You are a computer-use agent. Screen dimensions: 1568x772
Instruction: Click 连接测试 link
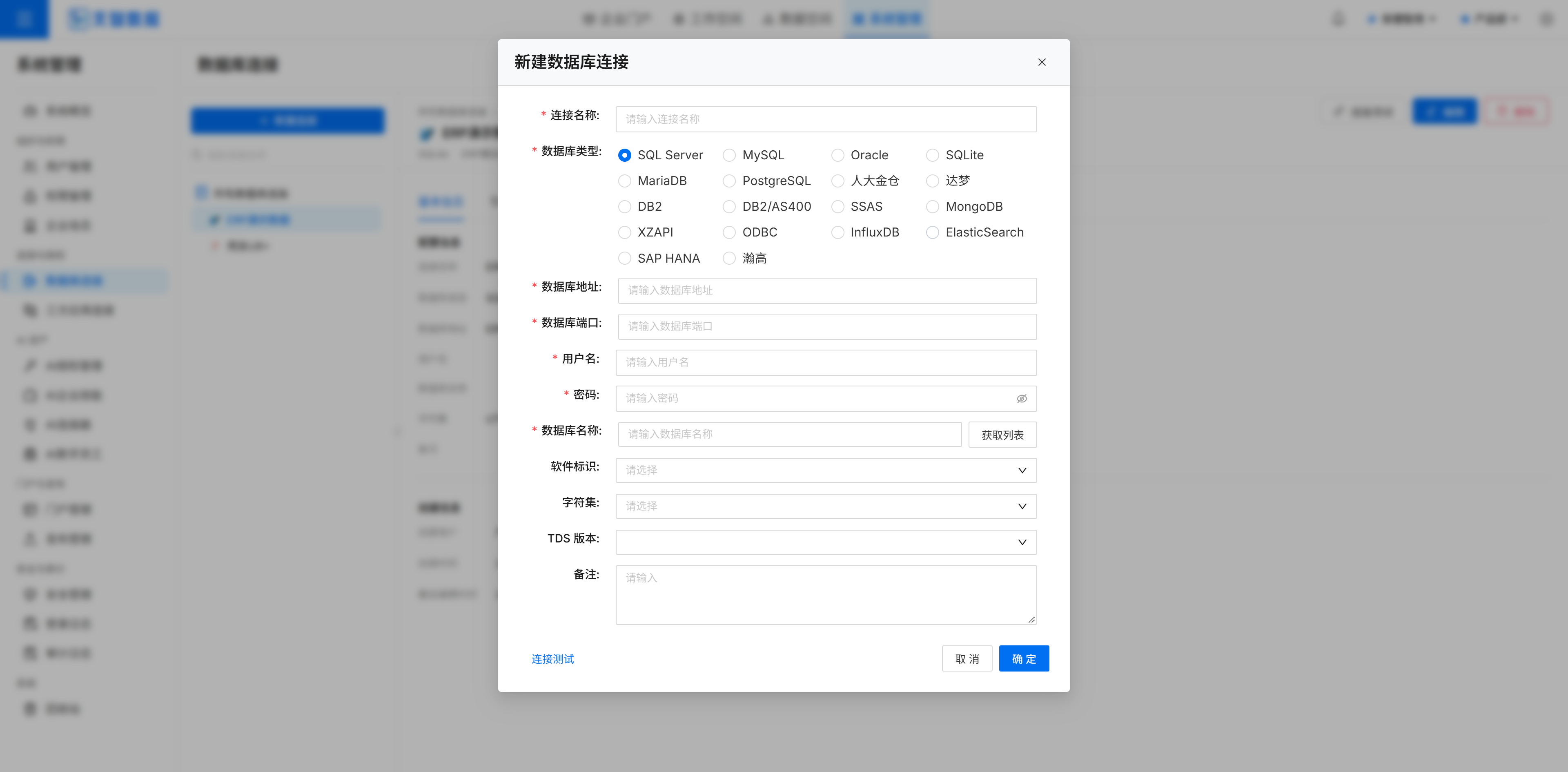coord(552,659)
